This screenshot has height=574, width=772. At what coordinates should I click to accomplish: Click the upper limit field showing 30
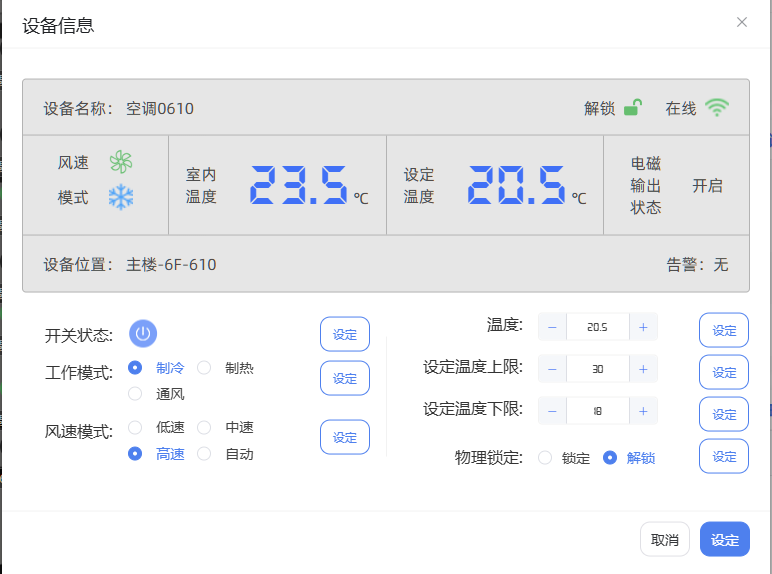pyautogui.click(x=597, y=369)
